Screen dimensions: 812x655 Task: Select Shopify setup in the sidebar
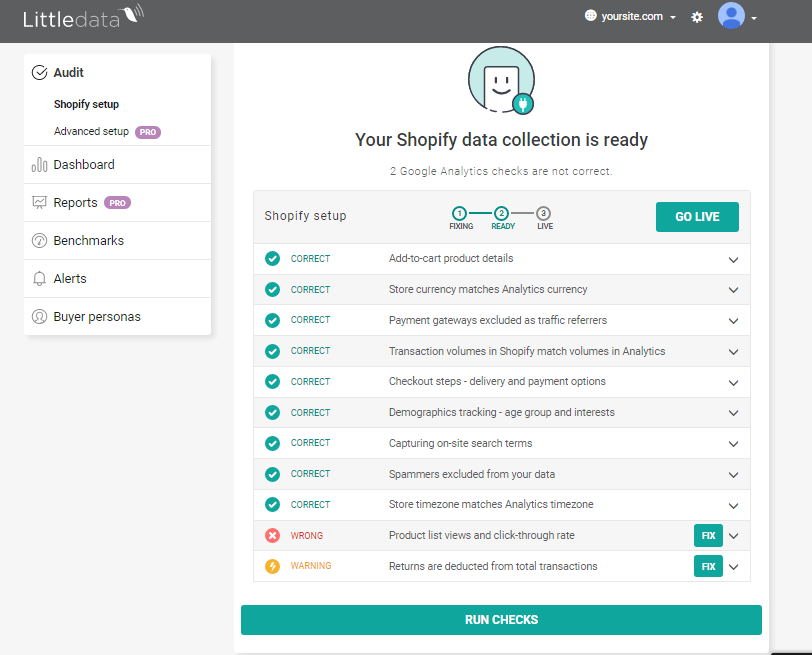(x=86, y=104)
